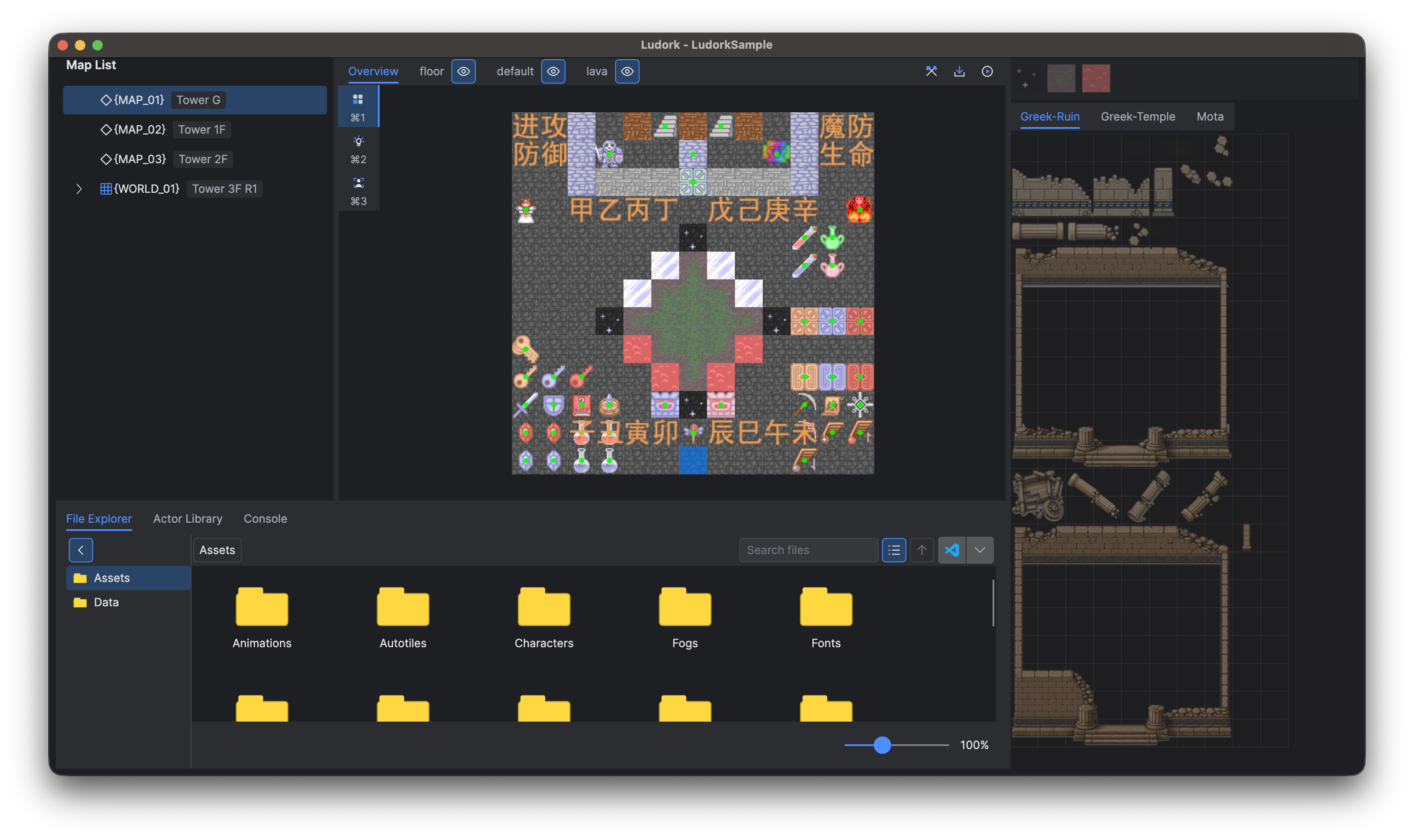This screenshot has width=1414, height=840.
Task: Open the Console tab
Action: point(265,518)
